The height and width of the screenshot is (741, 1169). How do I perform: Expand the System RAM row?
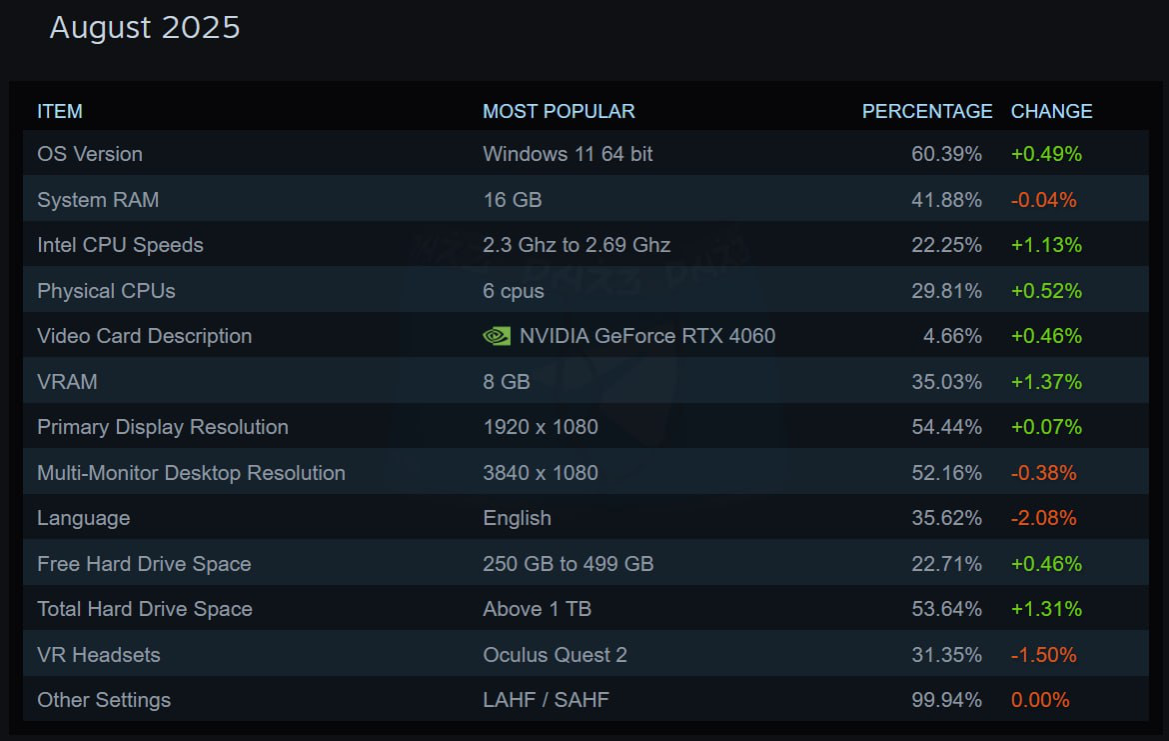[x=585, y=199]
